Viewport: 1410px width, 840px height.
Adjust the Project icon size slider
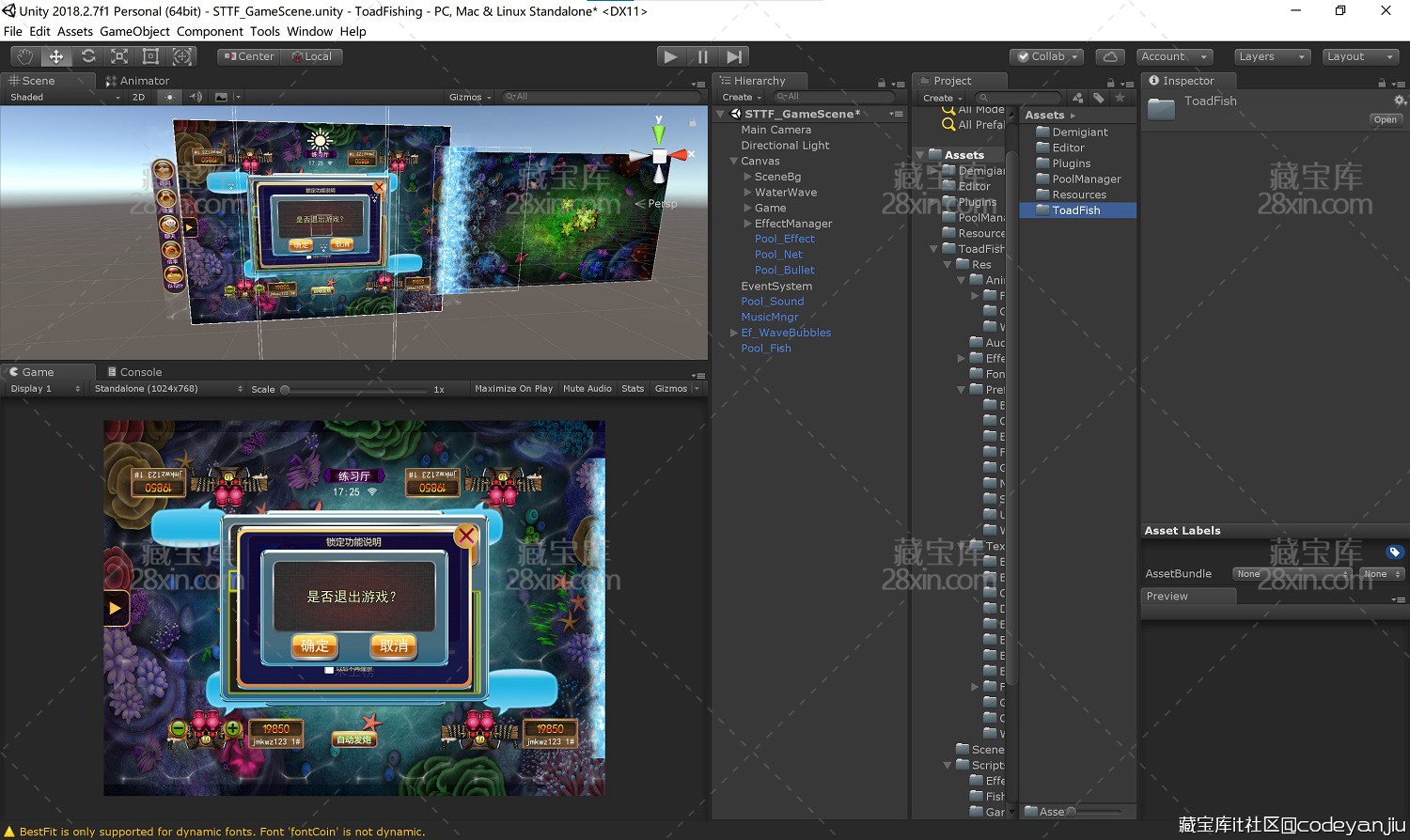point(1096,812)
